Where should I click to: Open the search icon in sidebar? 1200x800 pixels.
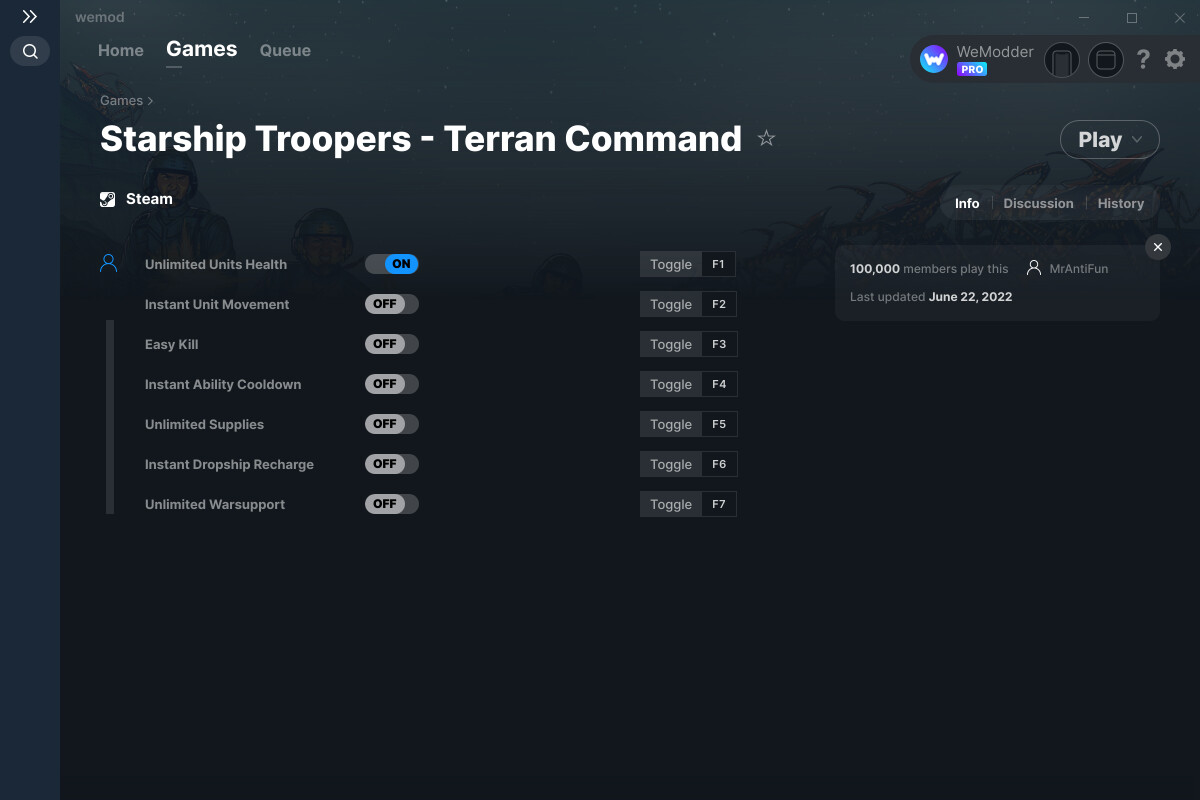pyautogui.click(x=30, y=51)
